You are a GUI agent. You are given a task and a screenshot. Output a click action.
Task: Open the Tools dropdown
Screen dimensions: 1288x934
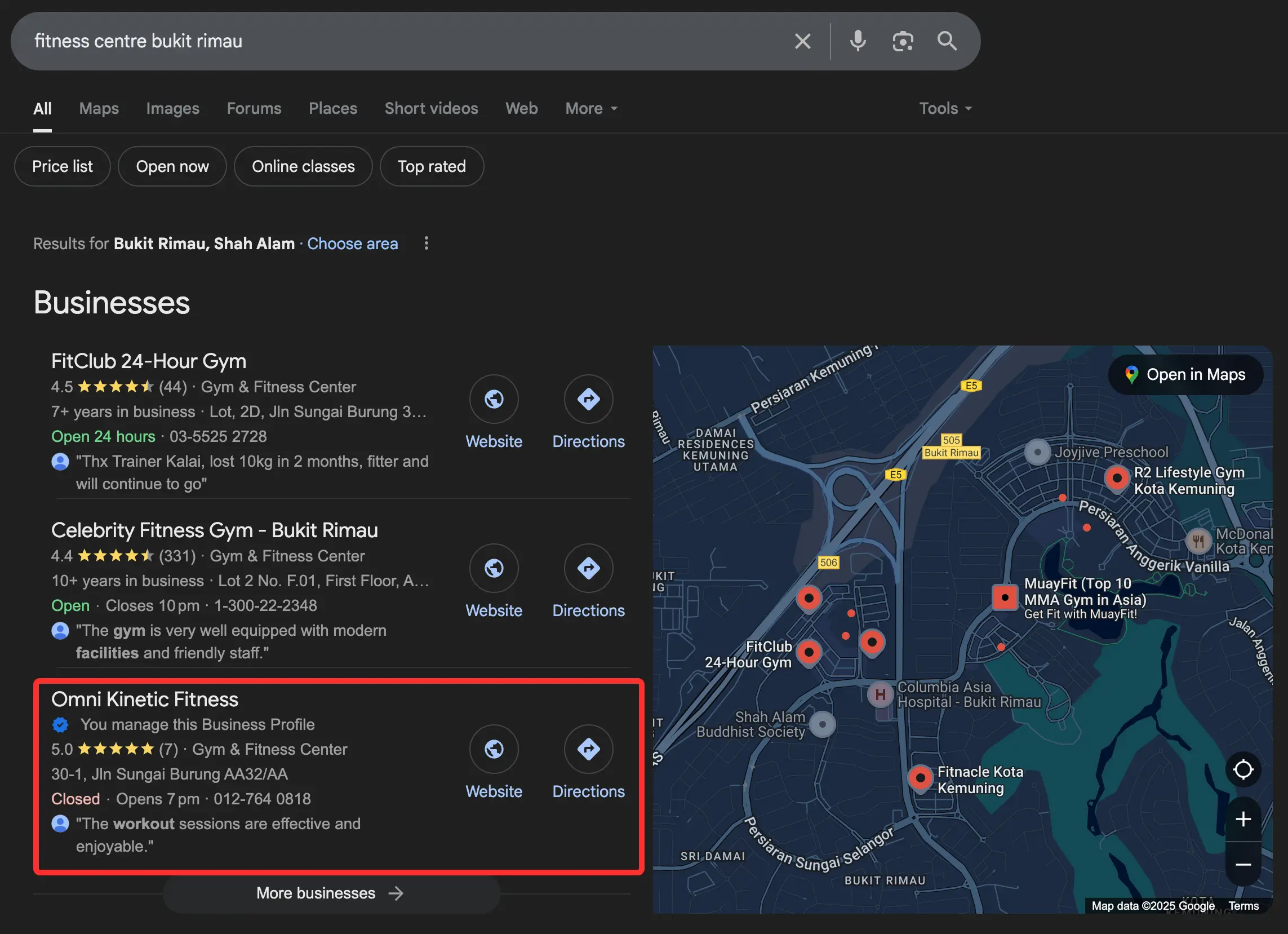[945, 108]
